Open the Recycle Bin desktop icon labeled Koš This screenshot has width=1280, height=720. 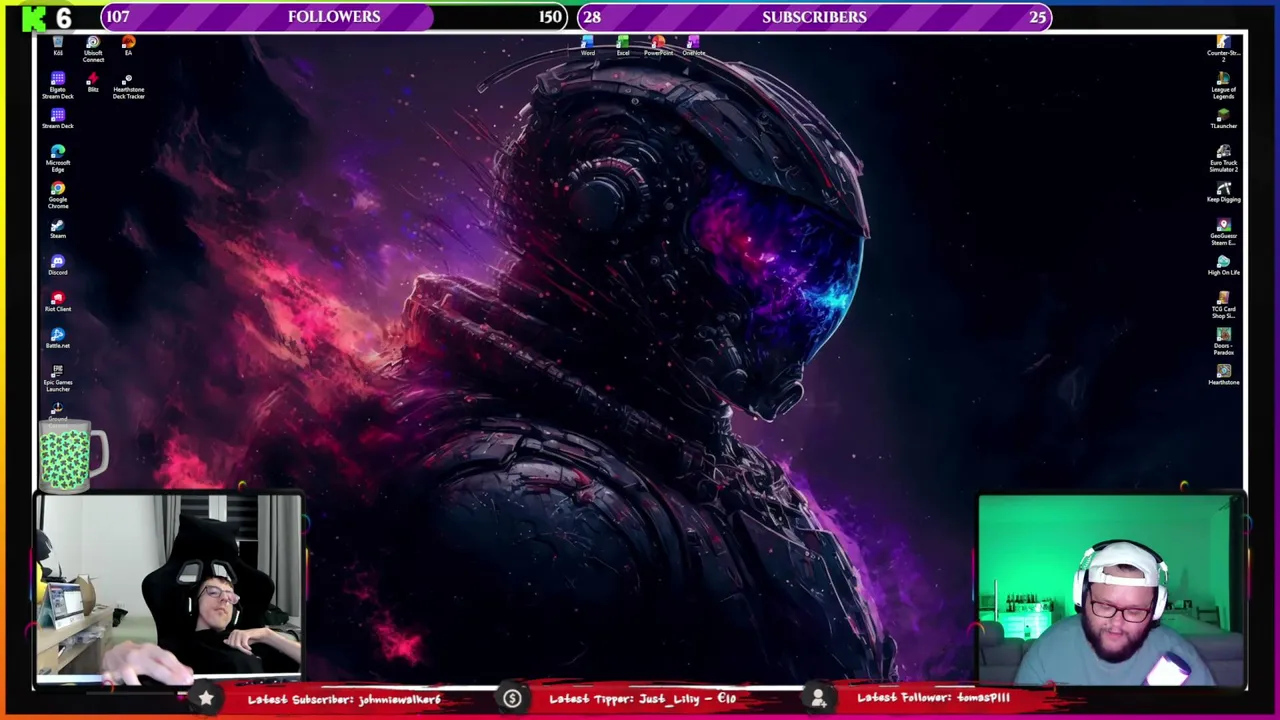point(58,45)
